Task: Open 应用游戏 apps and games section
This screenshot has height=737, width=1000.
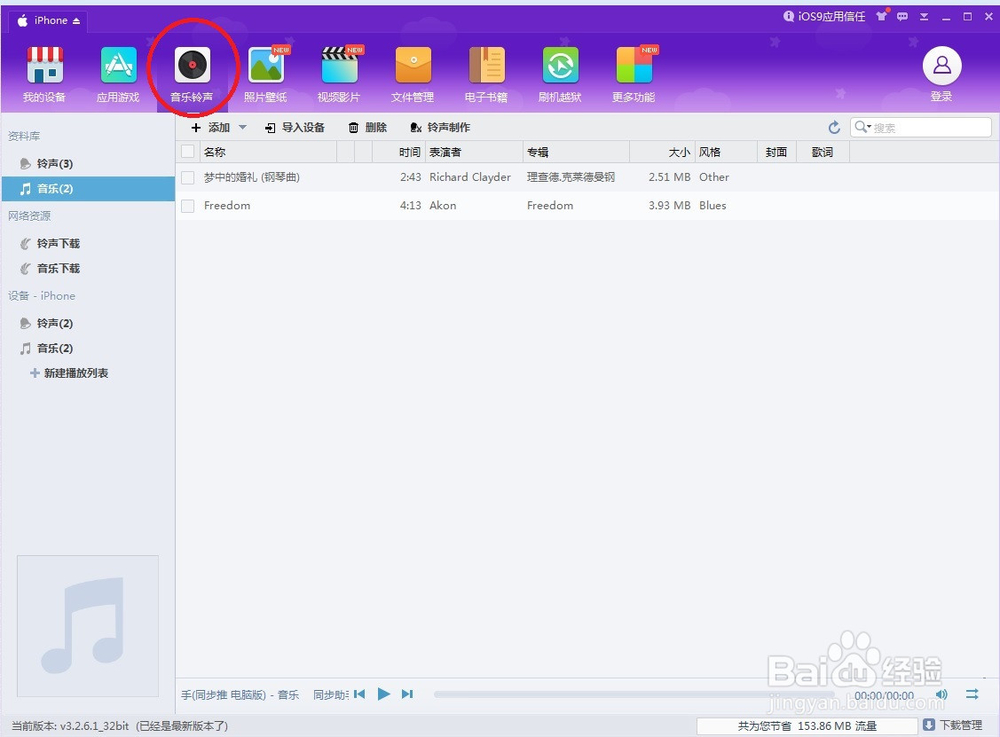Action: (x=118, y=73)
